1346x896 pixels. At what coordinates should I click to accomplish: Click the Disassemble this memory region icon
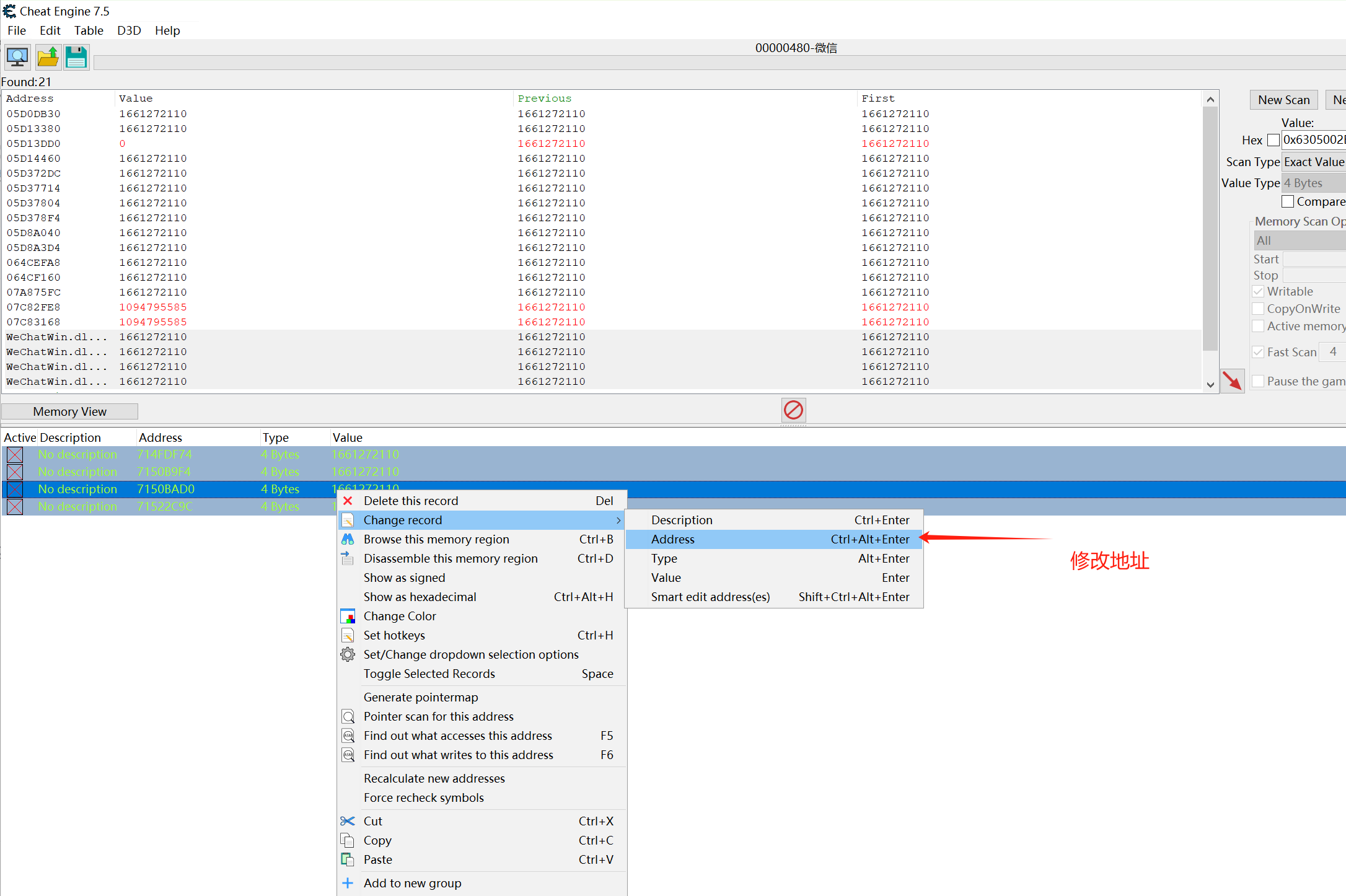coord(348,558)
